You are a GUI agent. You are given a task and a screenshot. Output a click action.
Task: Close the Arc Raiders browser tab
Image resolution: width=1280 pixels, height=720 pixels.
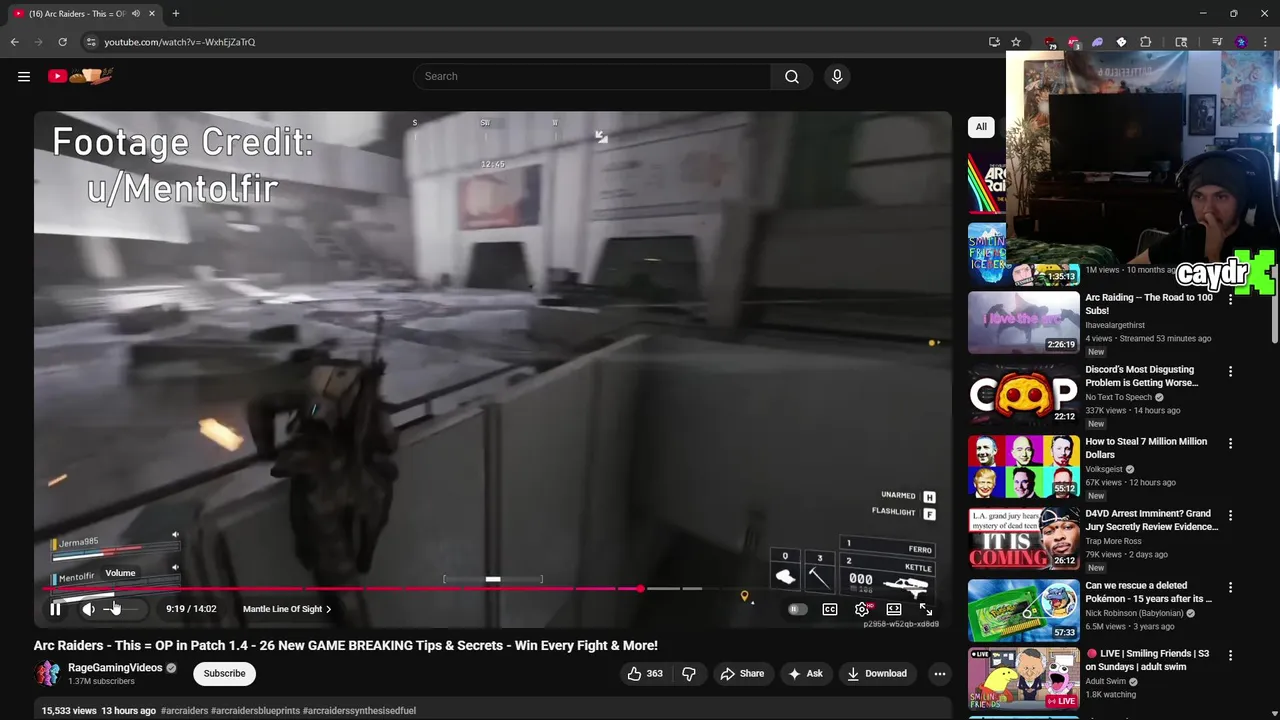click(x=152, y=14)
